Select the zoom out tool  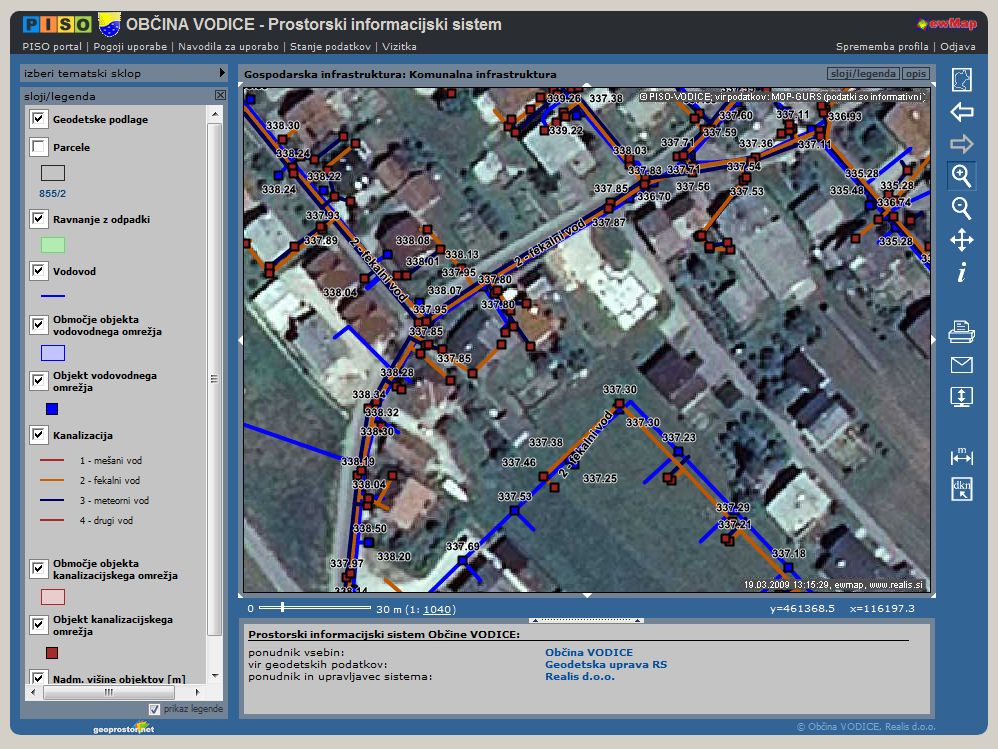961,208
